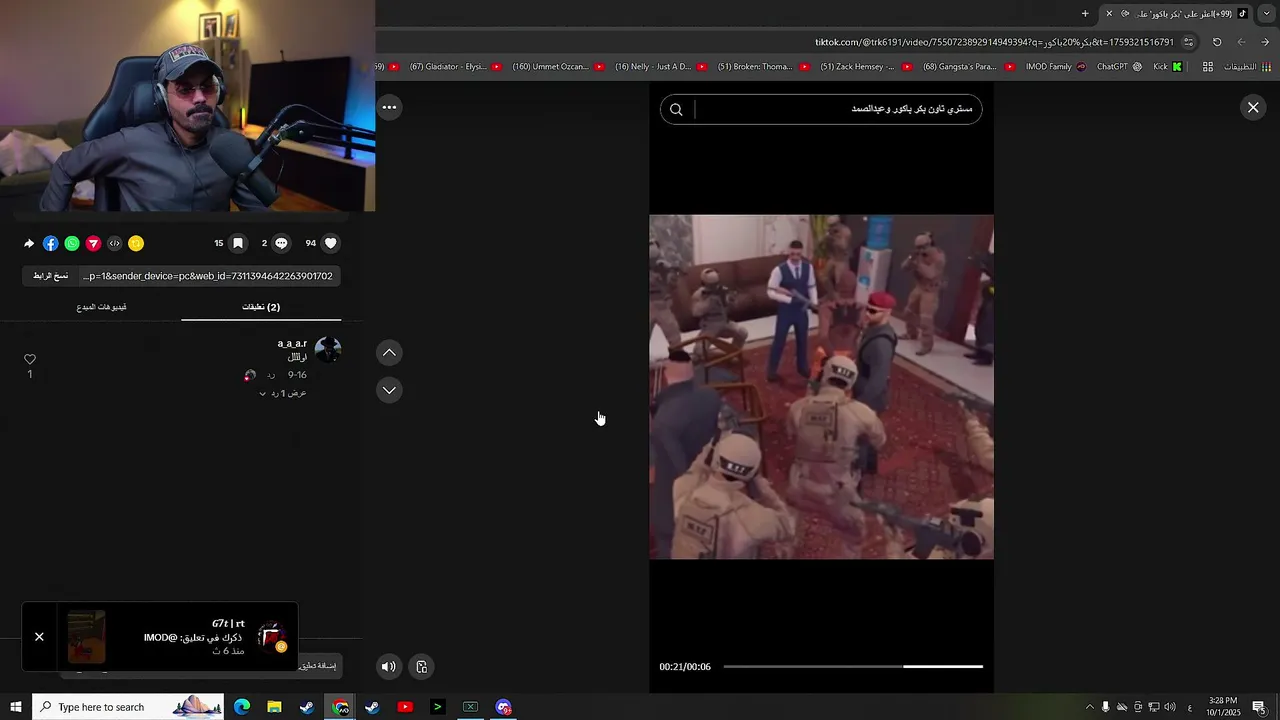
Task: Open the notification video thumbnail
Action: click(86, 637)
